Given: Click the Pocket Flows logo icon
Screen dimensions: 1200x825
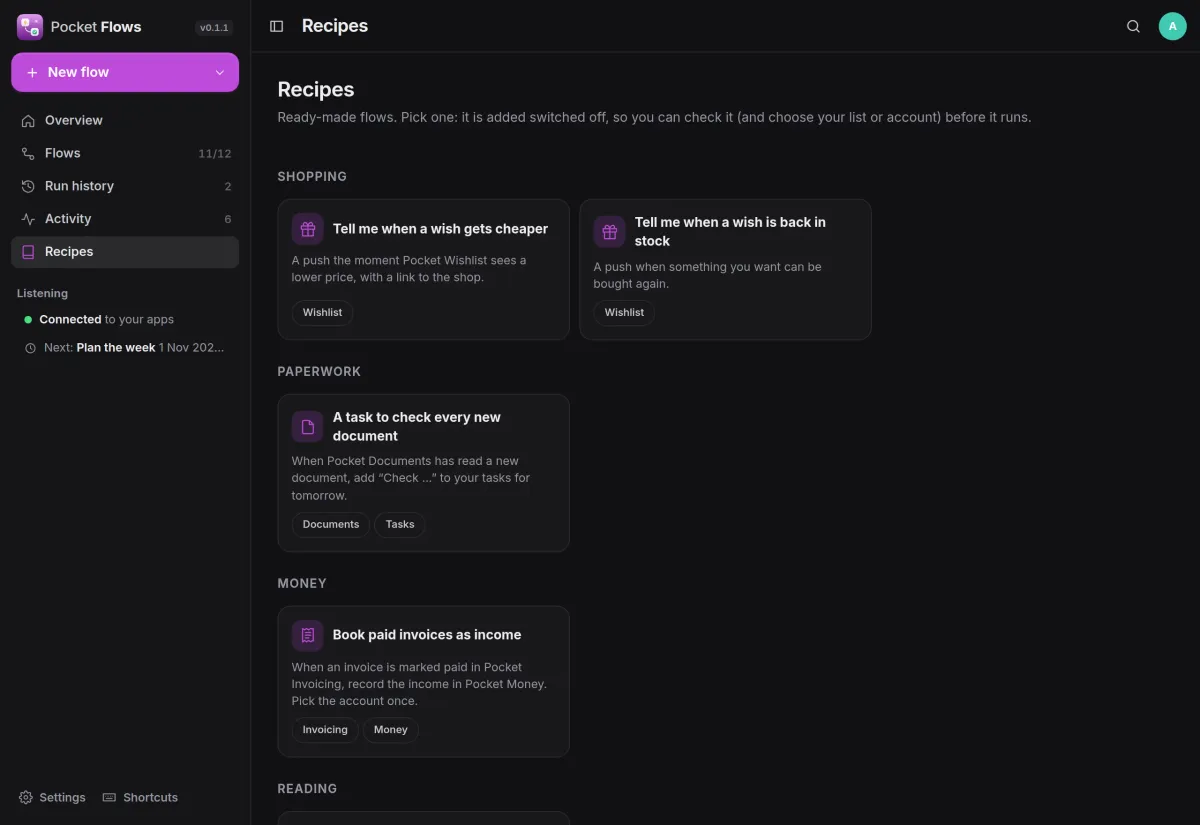Looking at the screenshot, I should click(30, 27).
